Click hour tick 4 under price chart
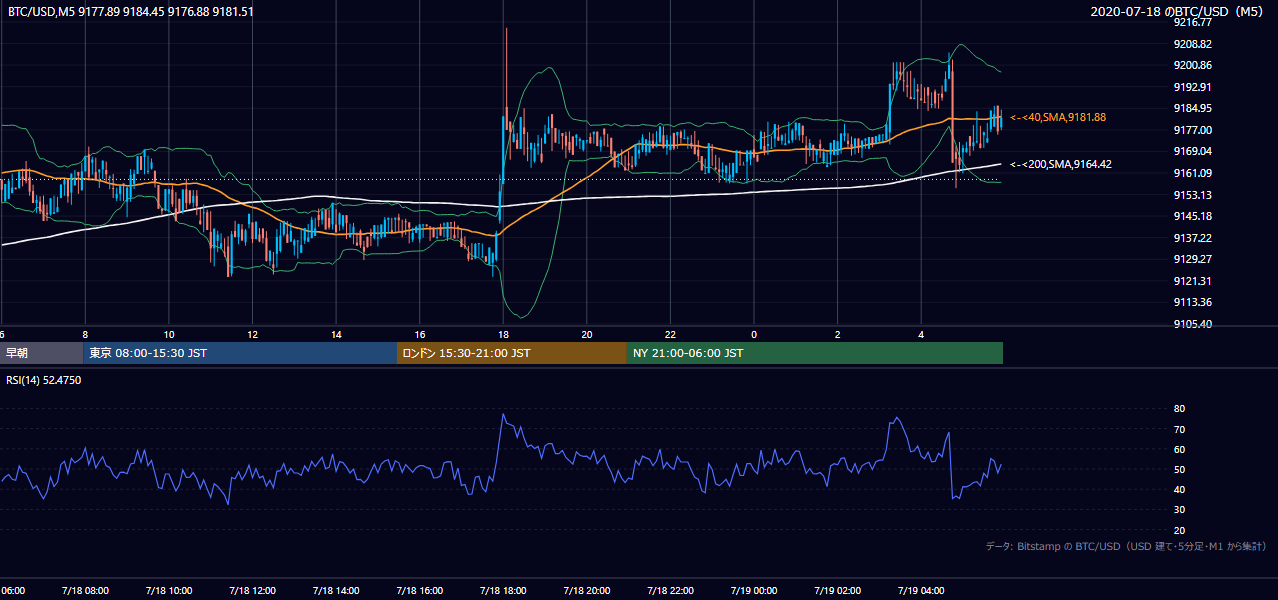1278x600 pixels. coord(921,334)
